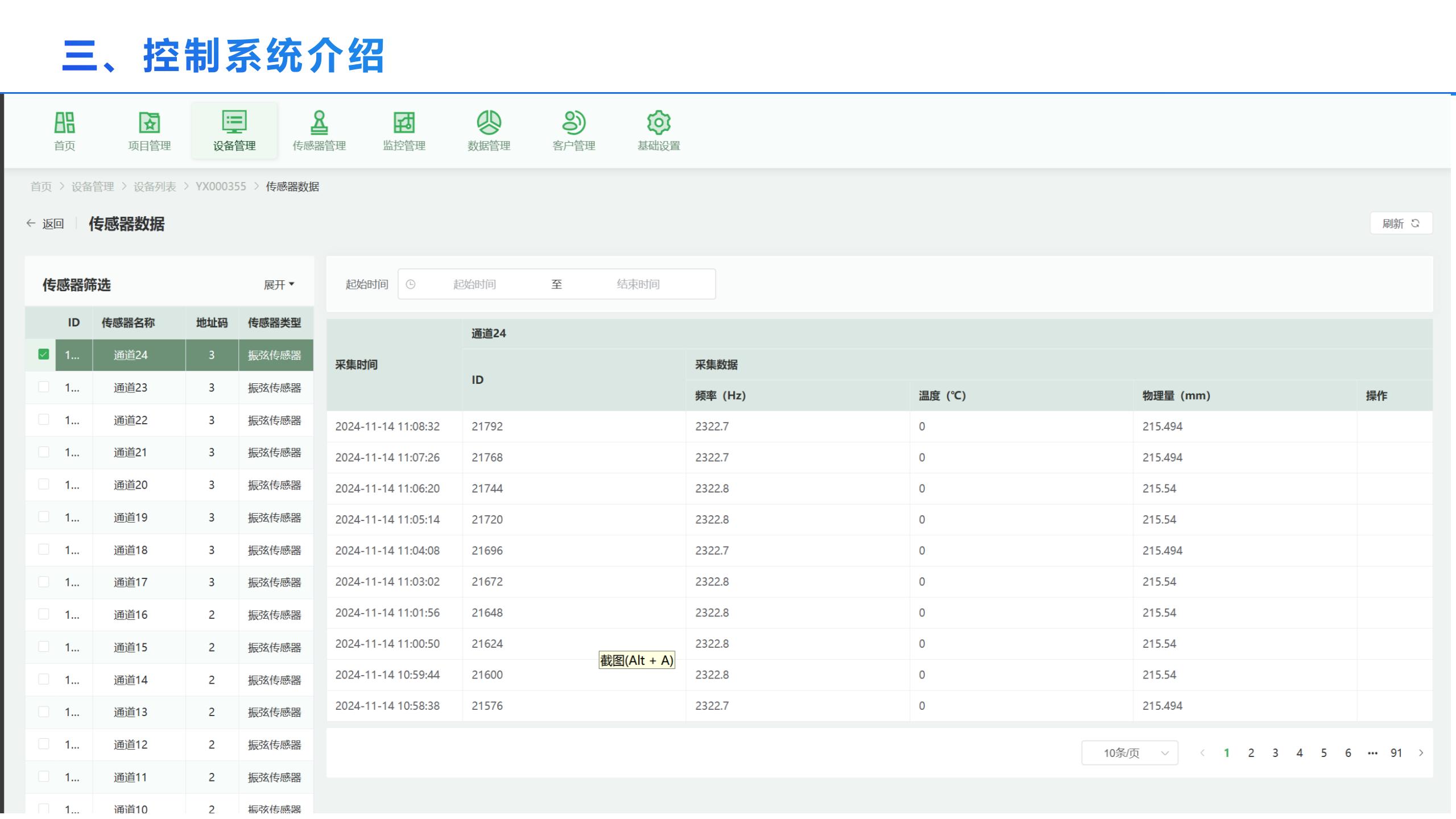Click the ID 21600 cell
The width and height of the screenshot is (1456, 819).
coord(574,675)
